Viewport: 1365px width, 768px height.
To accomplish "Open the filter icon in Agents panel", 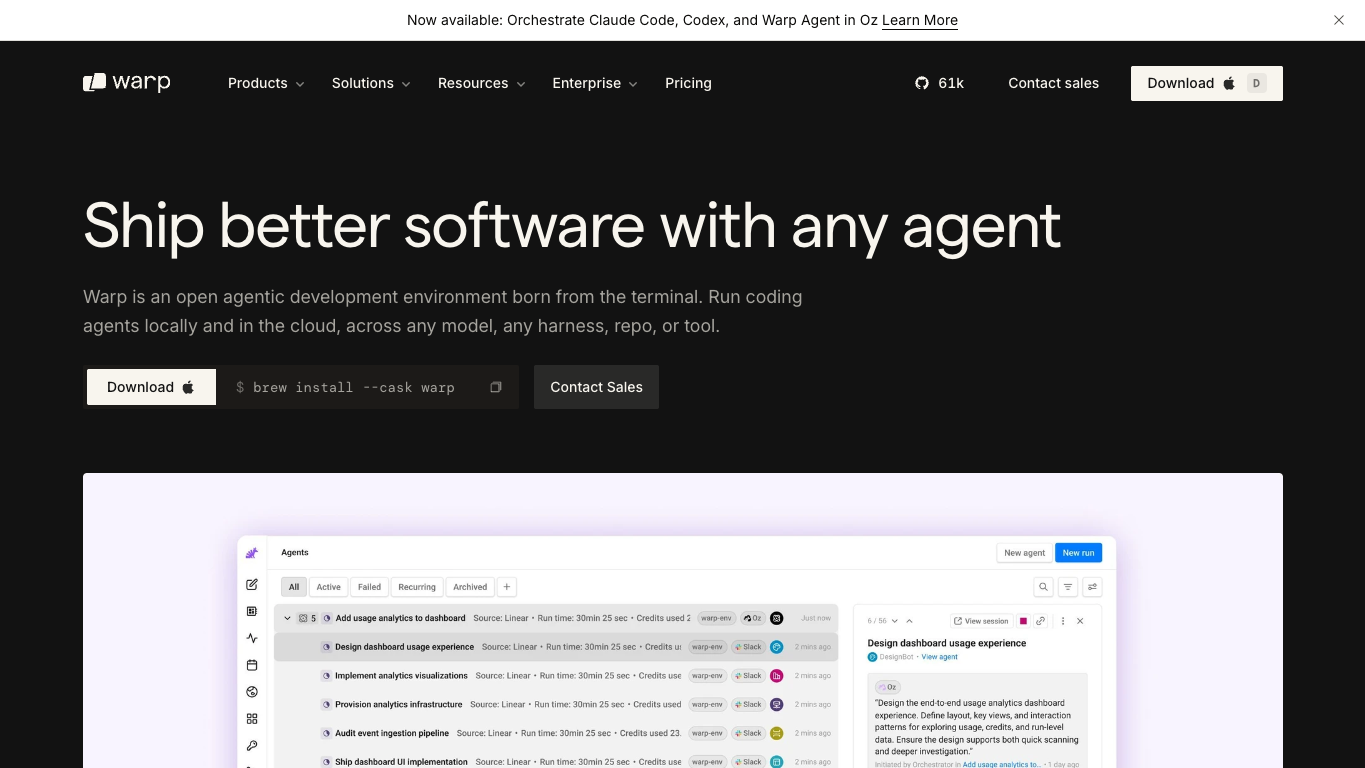I will (1068, 587).
